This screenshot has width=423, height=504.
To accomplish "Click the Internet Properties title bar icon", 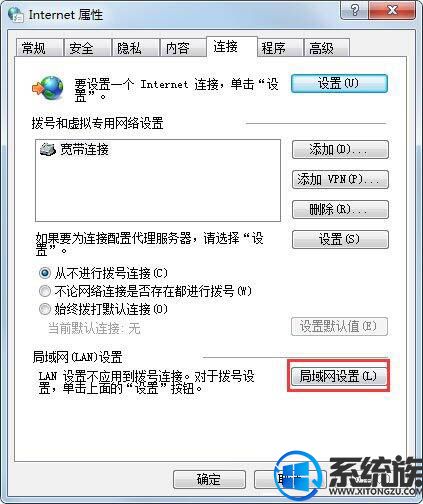I will click(x=15, y=14).
